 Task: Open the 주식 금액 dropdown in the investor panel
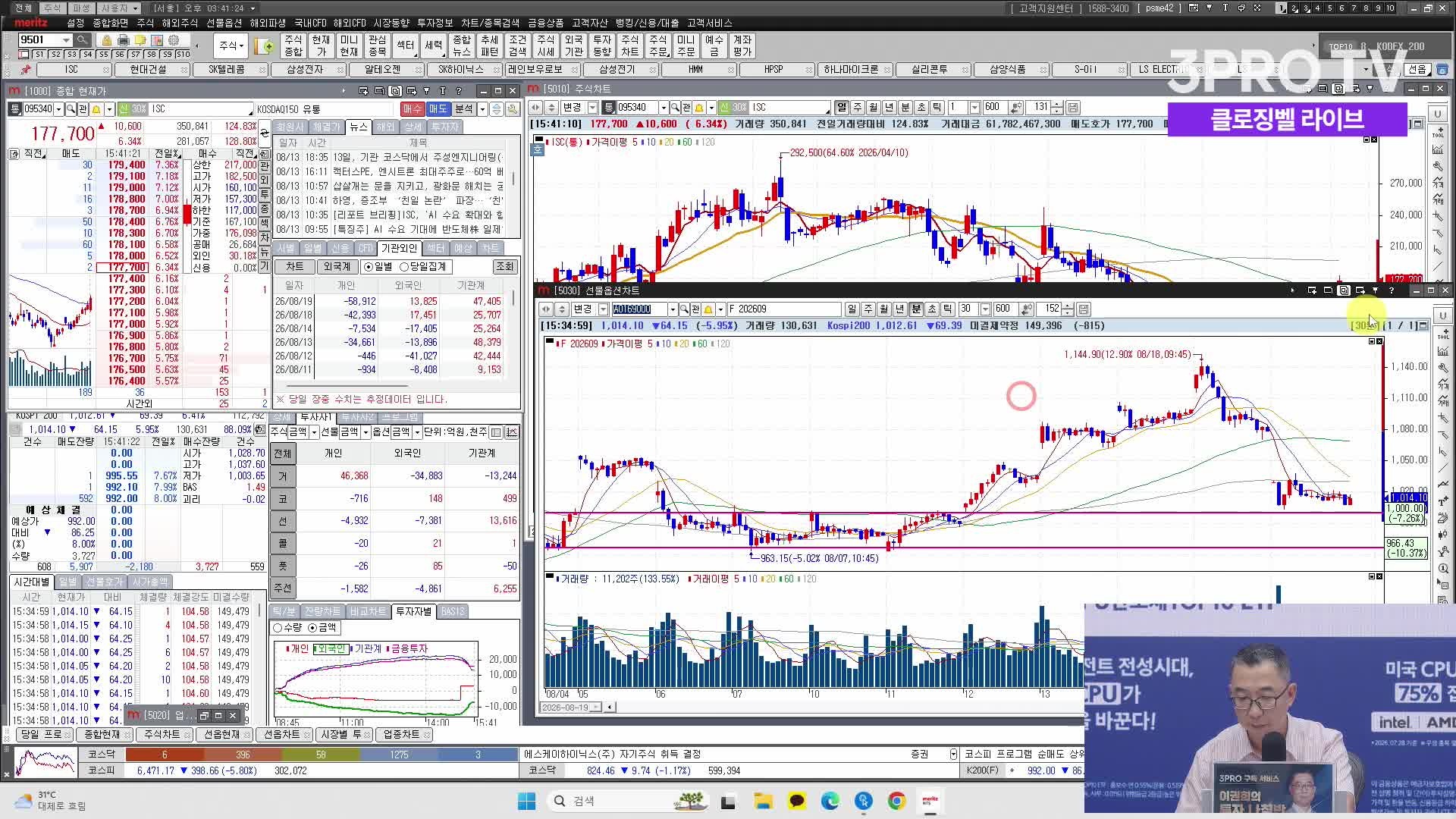tap(314, 432)
